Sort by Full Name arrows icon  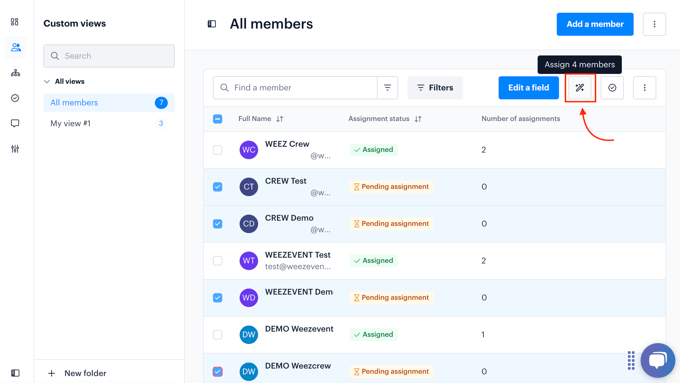click(x=280, y=119)
